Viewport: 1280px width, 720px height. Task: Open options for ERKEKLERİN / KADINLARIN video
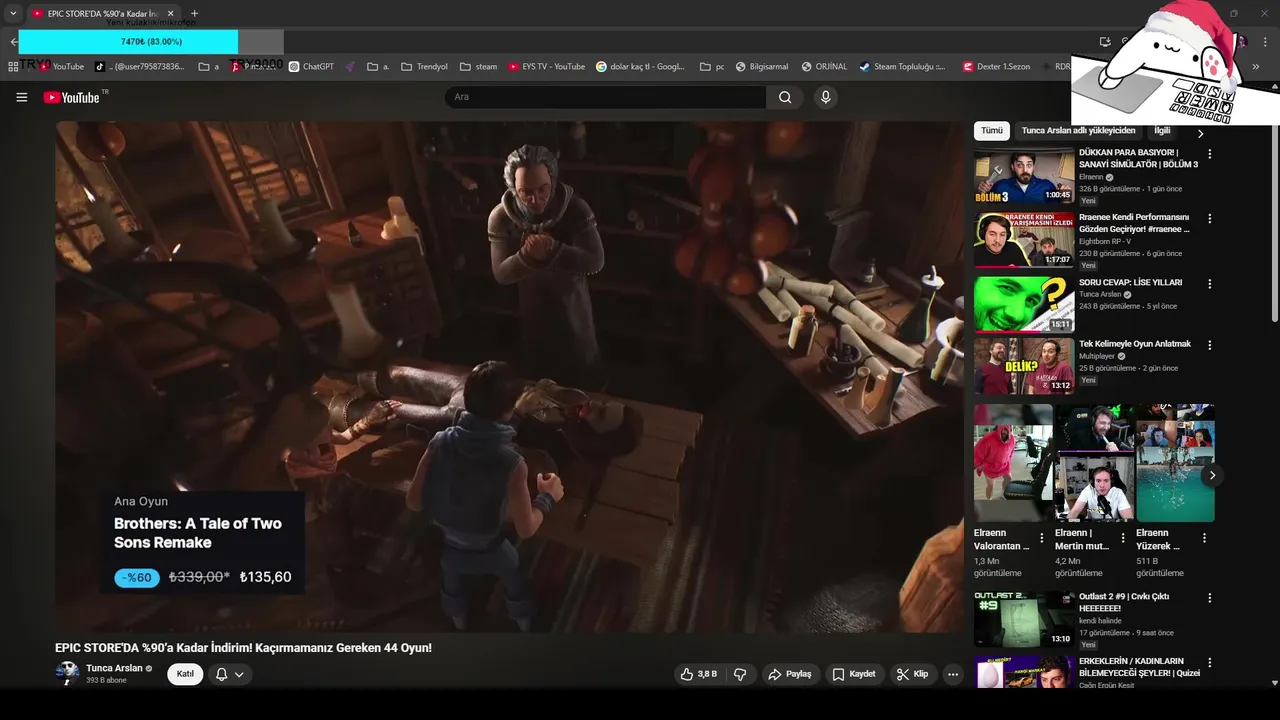click(x=1209, y=663)
